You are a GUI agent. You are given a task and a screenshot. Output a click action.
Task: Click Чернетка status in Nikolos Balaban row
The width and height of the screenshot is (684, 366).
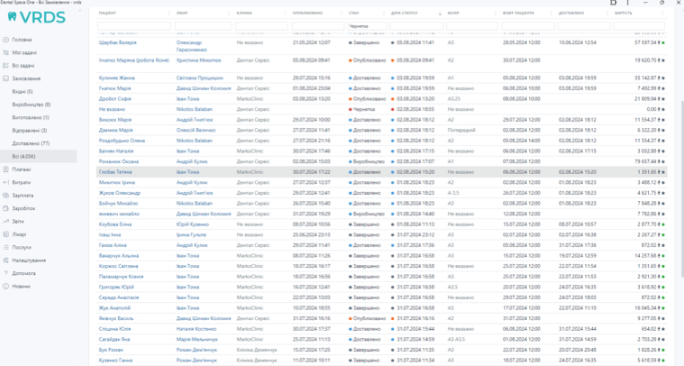coord(364,109)
